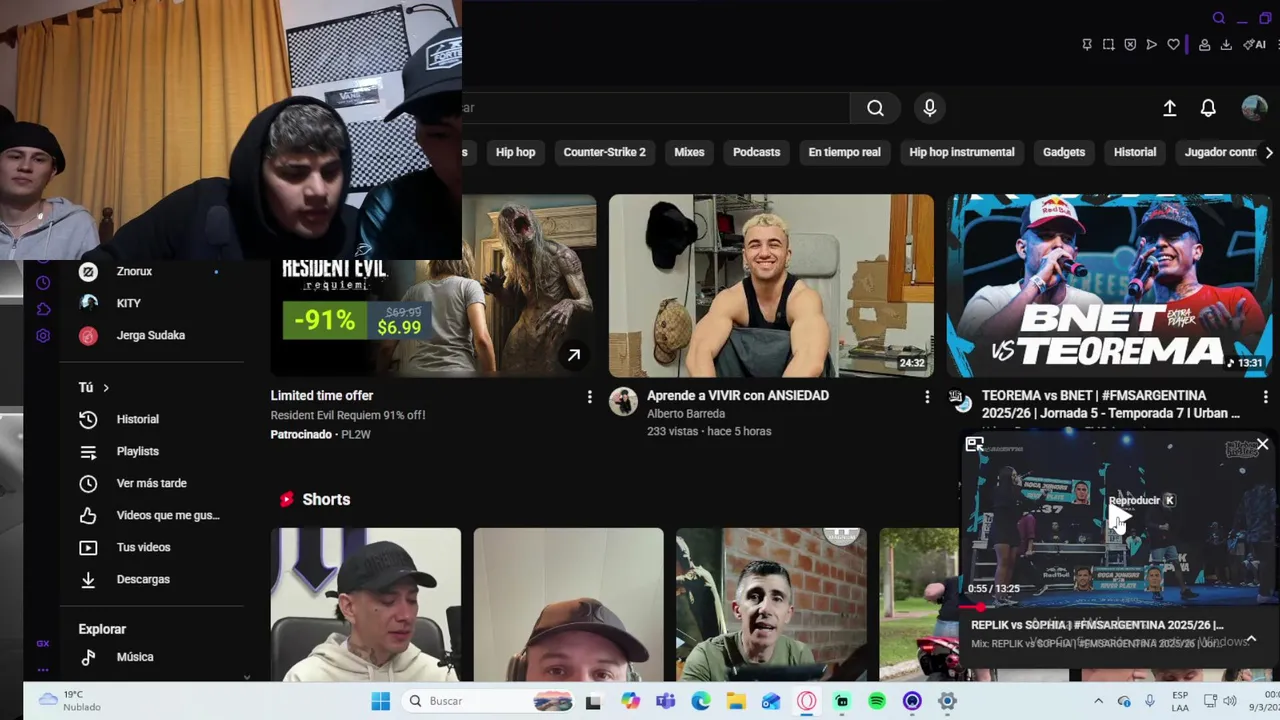Click the YouTube search magnifier button
Image resolution: width=1280 pixels, height=720 pixels.
(875, 108)
